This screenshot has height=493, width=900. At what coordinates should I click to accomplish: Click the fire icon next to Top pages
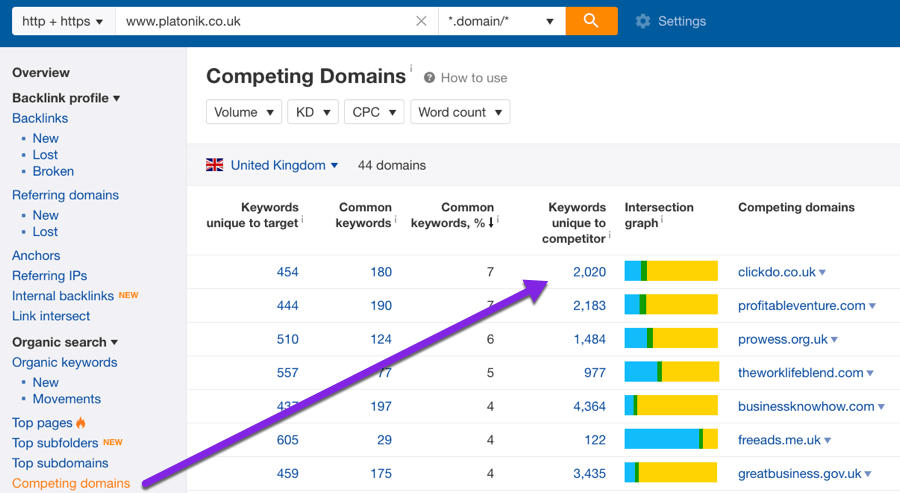pos(81,423)
